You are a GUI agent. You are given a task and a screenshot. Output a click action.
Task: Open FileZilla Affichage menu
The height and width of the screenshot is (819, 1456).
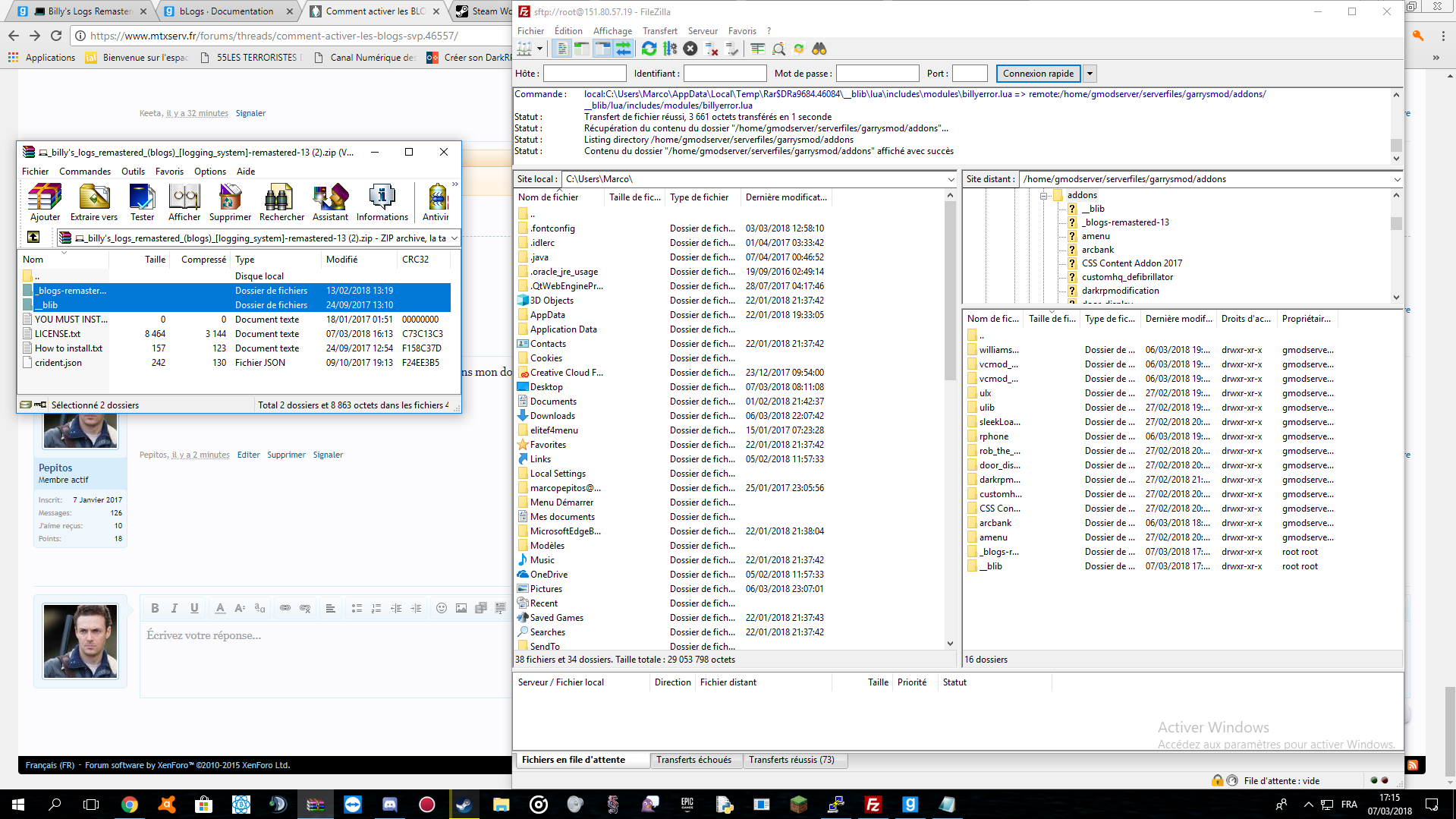tap(612, 31)
